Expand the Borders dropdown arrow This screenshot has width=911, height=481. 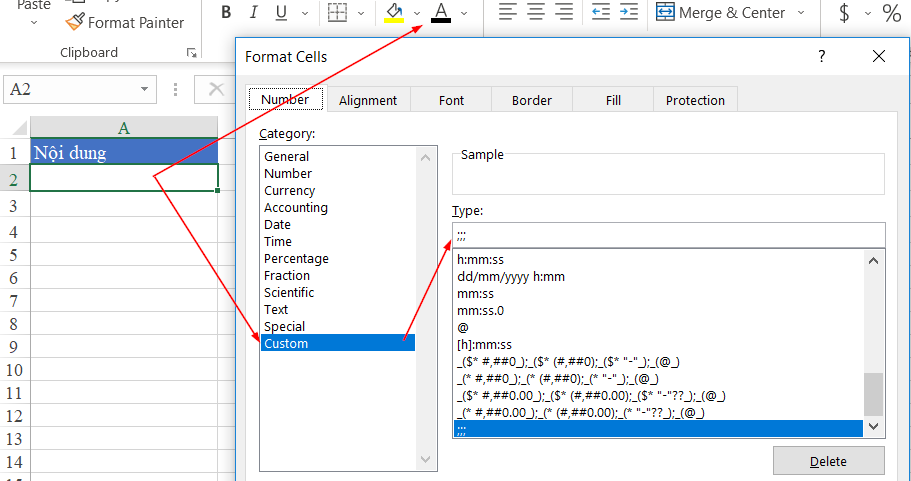[x=361, y=13]
